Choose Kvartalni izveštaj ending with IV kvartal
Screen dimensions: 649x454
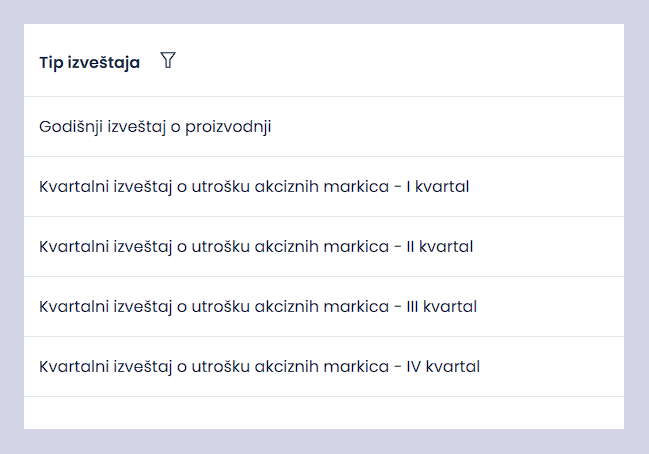324,367
